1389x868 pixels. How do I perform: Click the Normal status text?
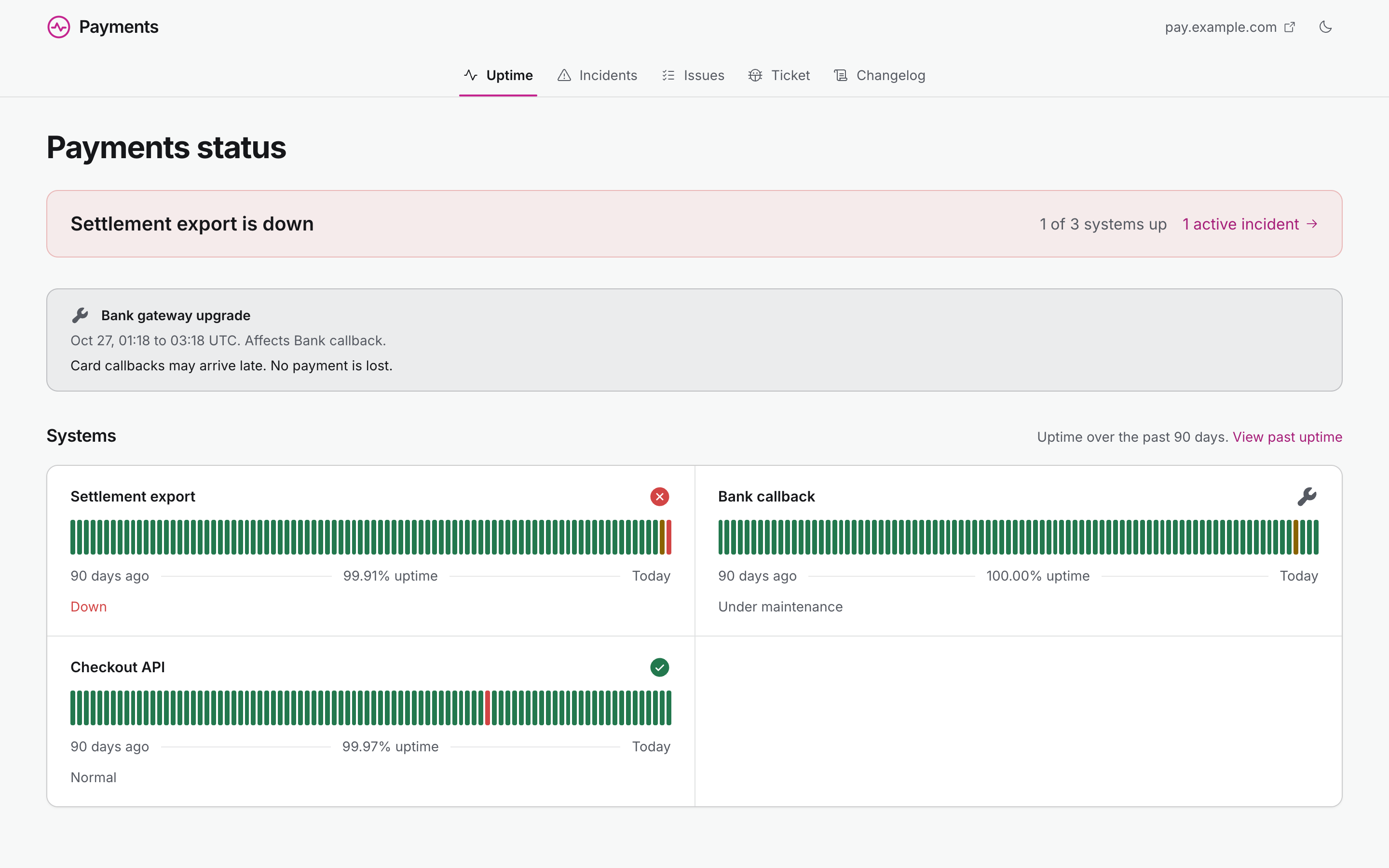tap(93, 777)
